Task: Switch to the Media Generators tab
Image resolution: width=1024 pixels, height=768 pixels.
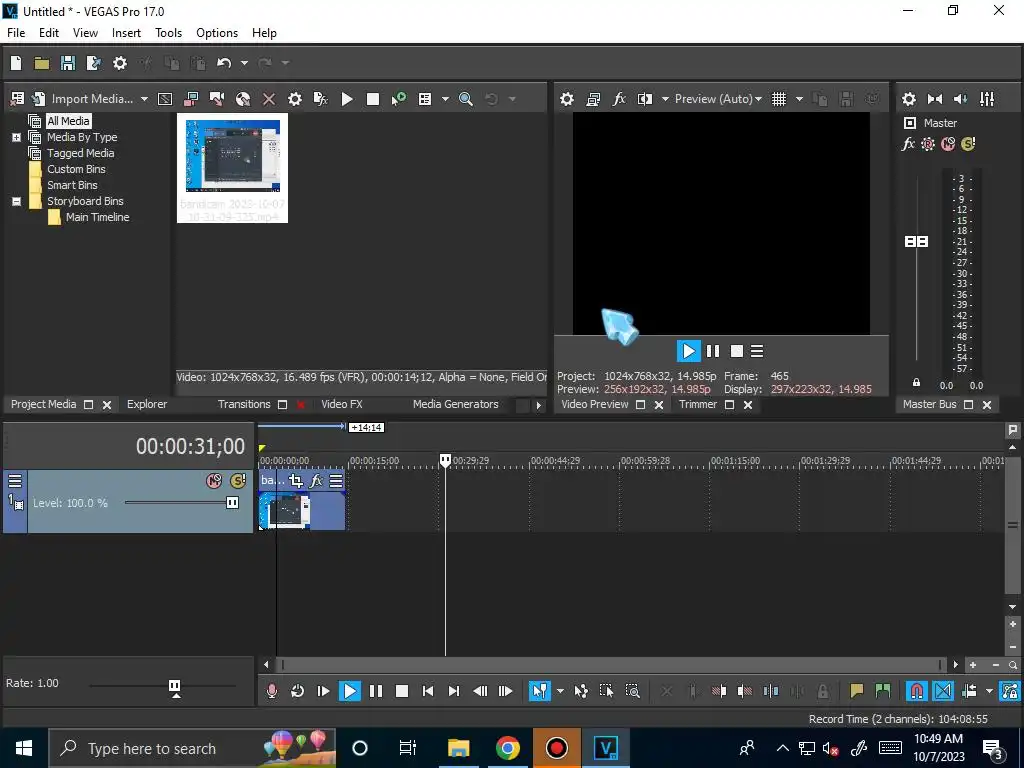Action: pos(455,404)
